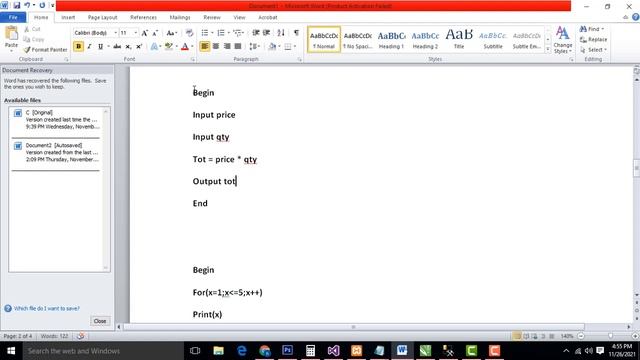Switch to the Page Layout tab
This screenshot has width=640, height=360.
coord(102,18)
